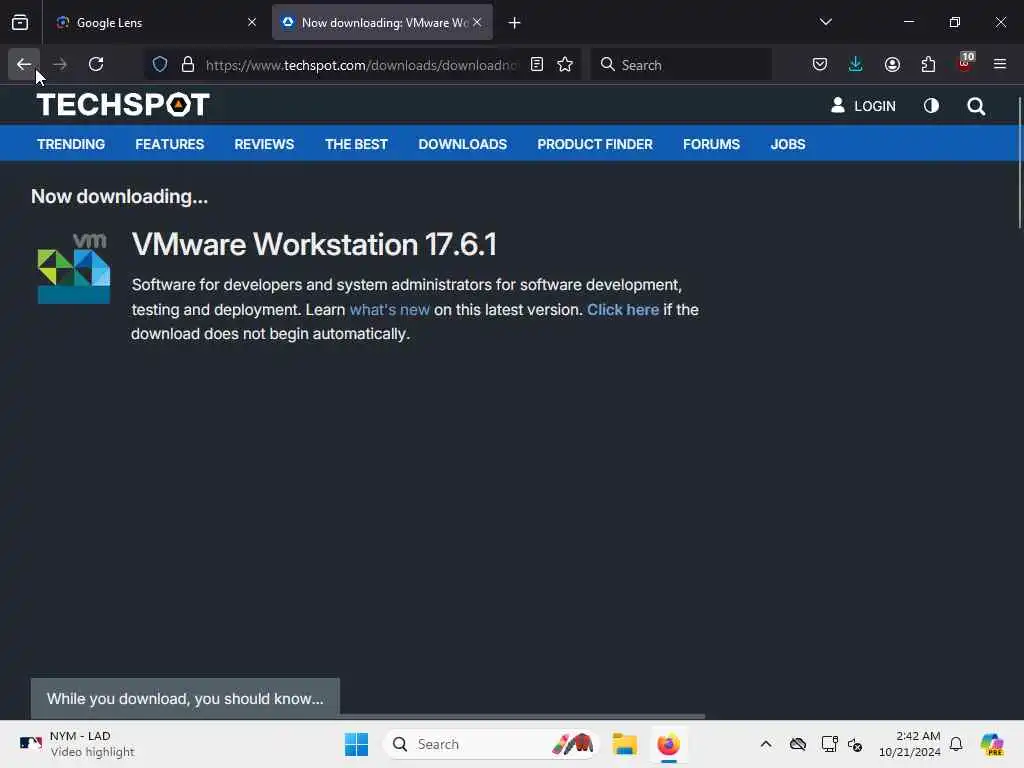Reload the current page
Viewport: 1024px width, 768px height.
pos(96,64)
